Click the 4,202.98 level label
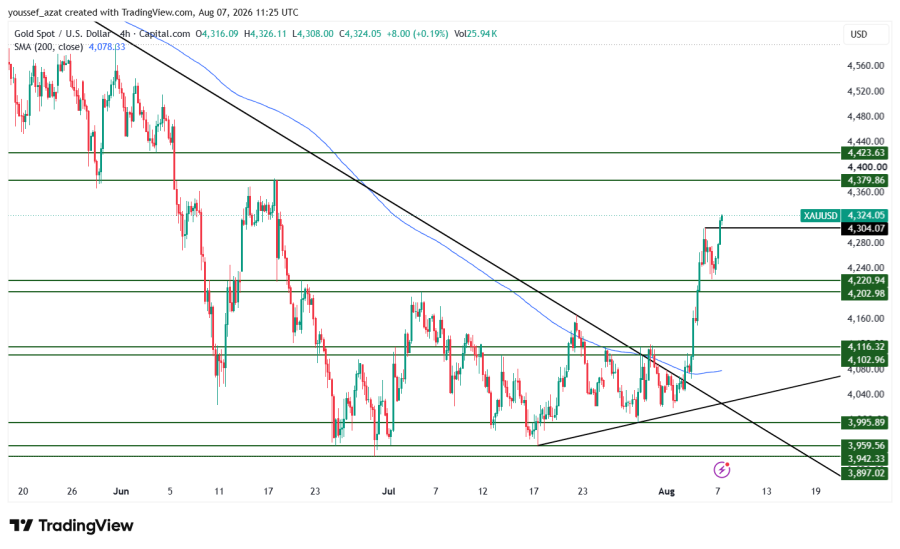Viewport: 900px width, 549px height. click(864, 293)
